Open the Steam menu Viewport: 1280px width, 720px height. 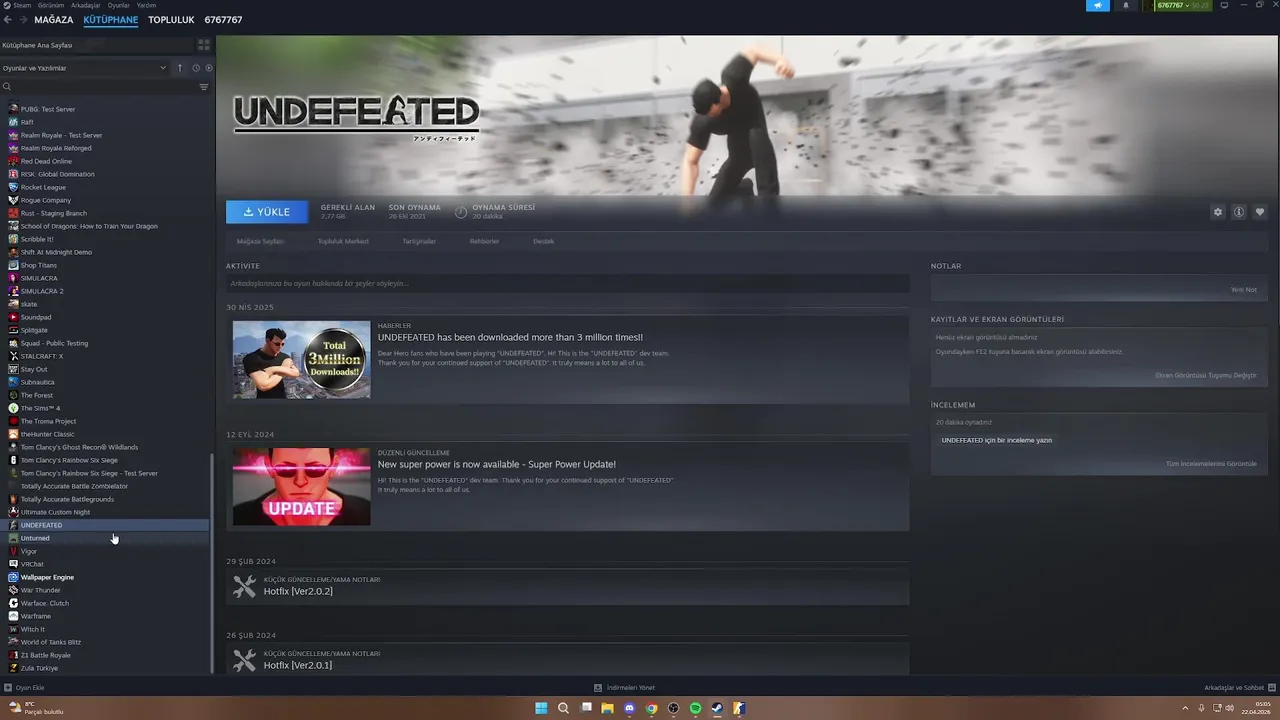(x=22, y=5)
